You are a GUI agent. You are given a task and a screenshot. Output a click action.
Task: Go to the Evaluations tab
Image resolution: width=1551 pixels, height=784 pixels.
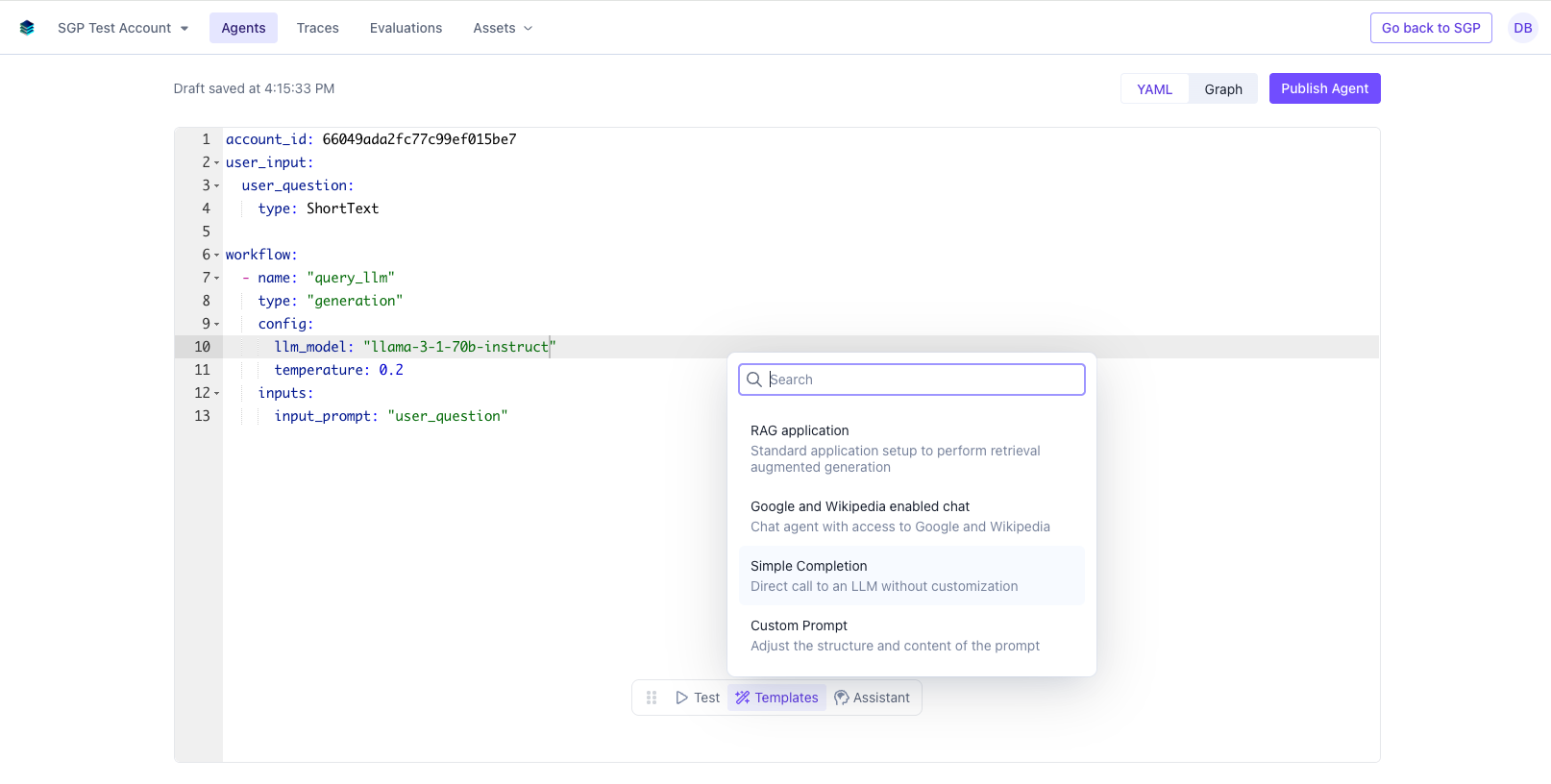click(x=406, y=28)
